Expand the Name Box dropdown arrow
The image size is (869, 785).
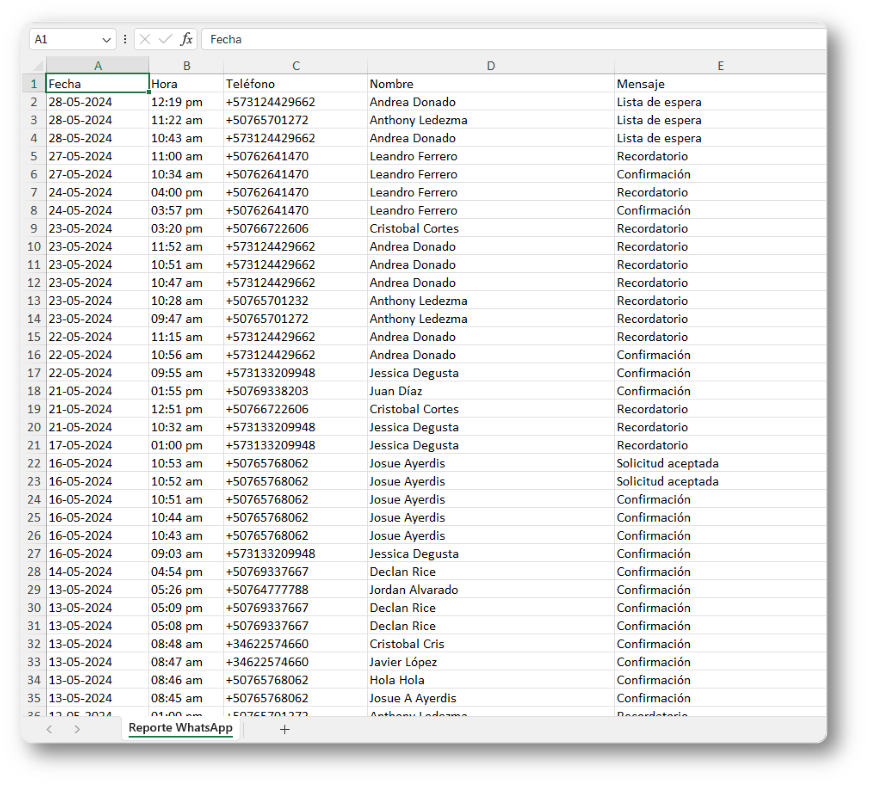click(x=106, y=39)
